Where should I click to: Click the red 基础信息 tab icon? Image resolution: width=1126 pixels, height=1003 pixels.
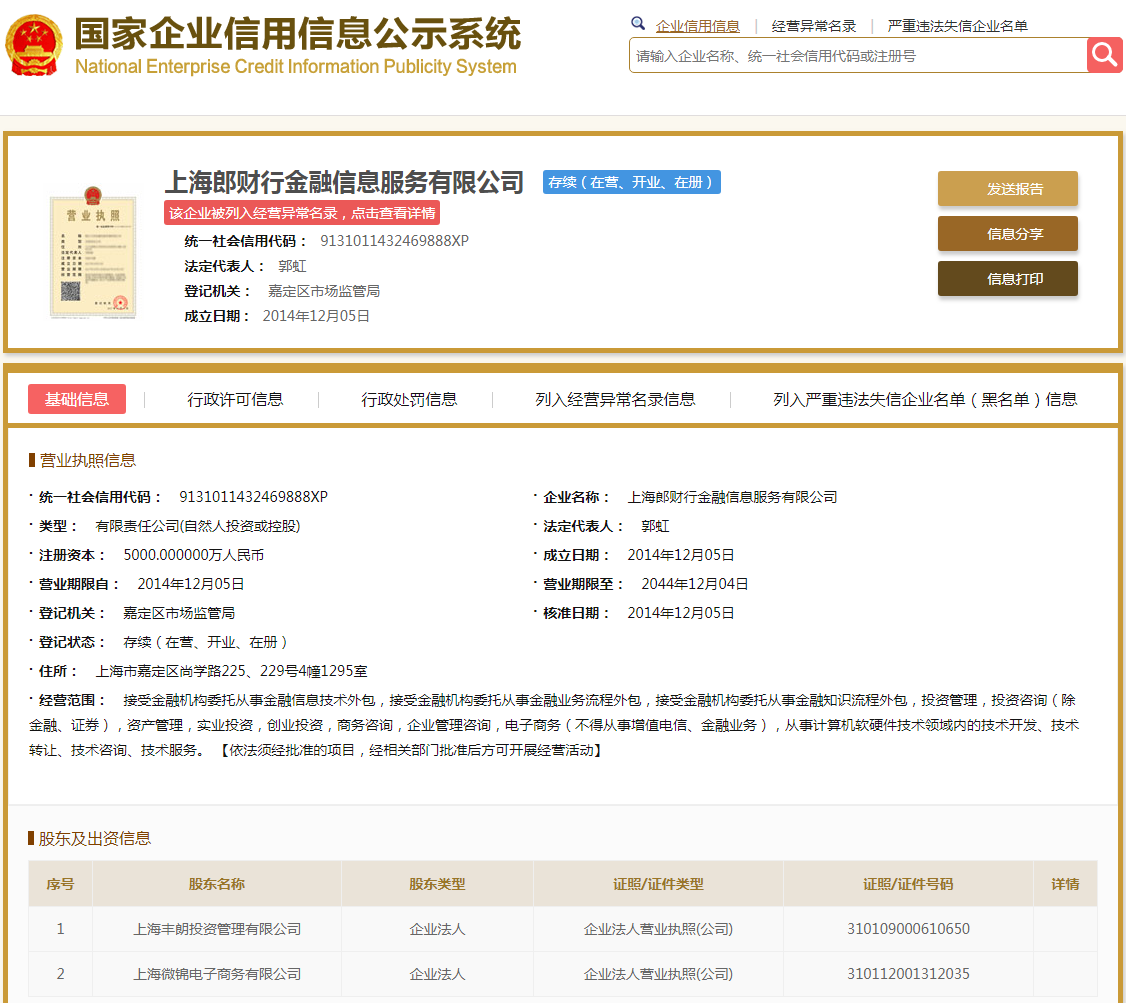point(76,398)
